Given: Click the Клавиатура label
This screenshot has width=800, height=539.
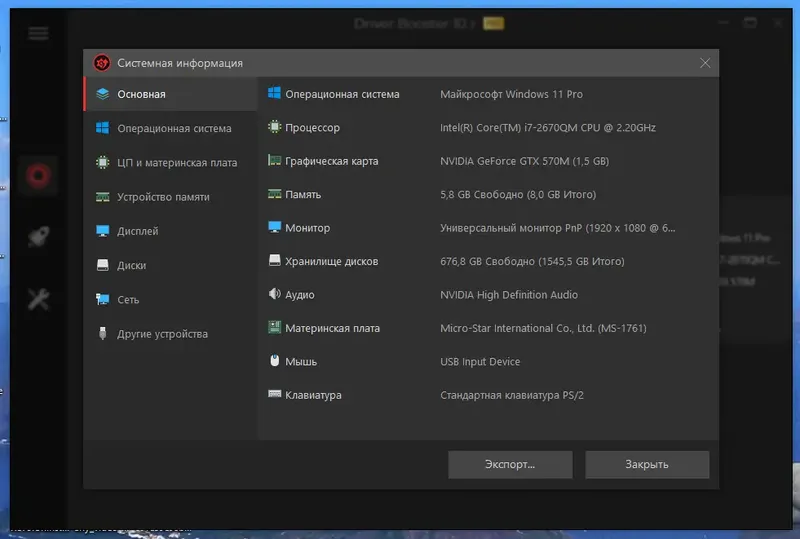Looking at the screenshot, I should [x=313, y=395].
